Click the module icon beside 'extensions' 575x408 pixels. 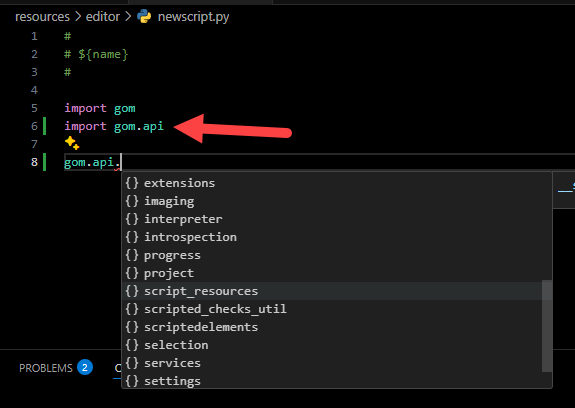click(132, 183)
